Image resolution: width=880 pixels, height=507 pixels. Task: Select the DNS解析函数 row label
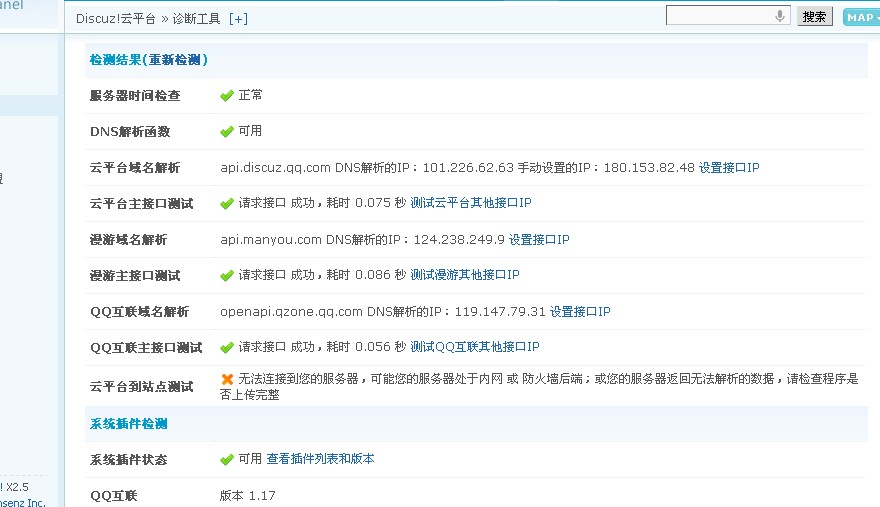click(x=130, y=132)
